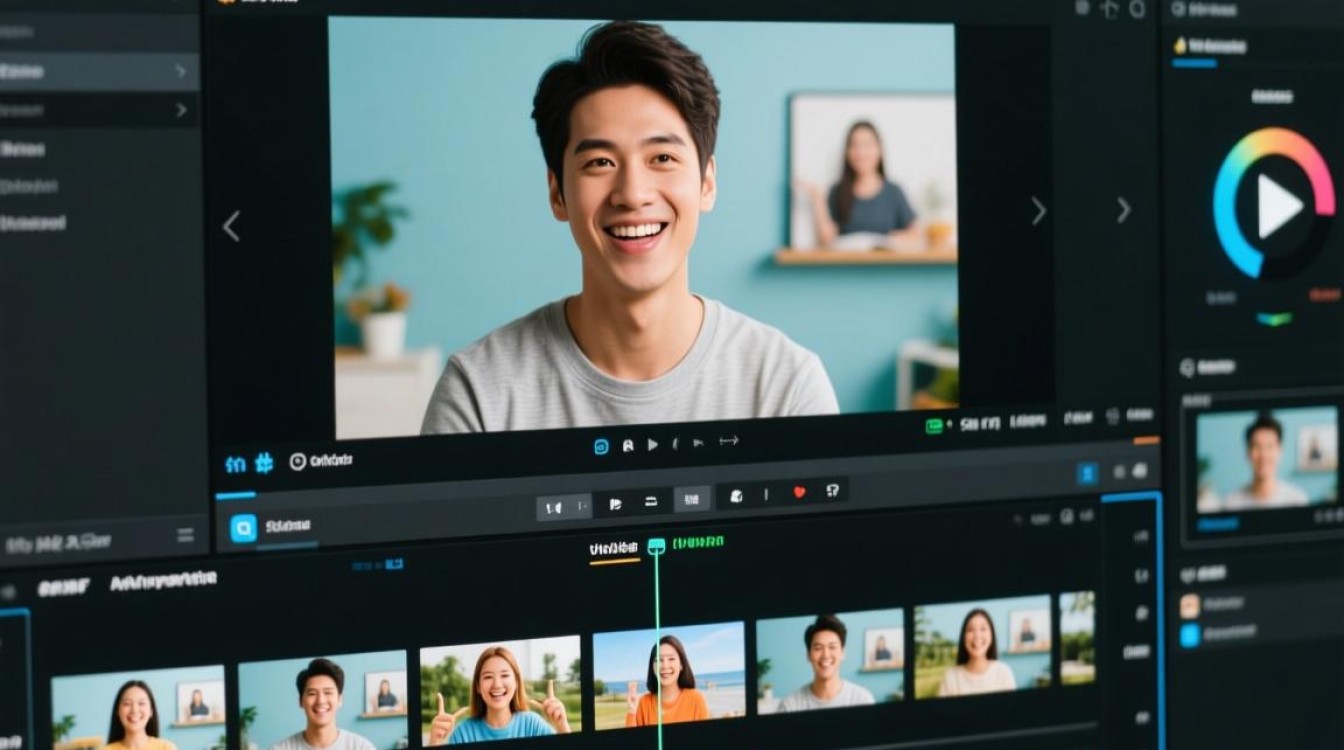
Task: Click the small play triangle under the preview
Action: coord(653,444)
